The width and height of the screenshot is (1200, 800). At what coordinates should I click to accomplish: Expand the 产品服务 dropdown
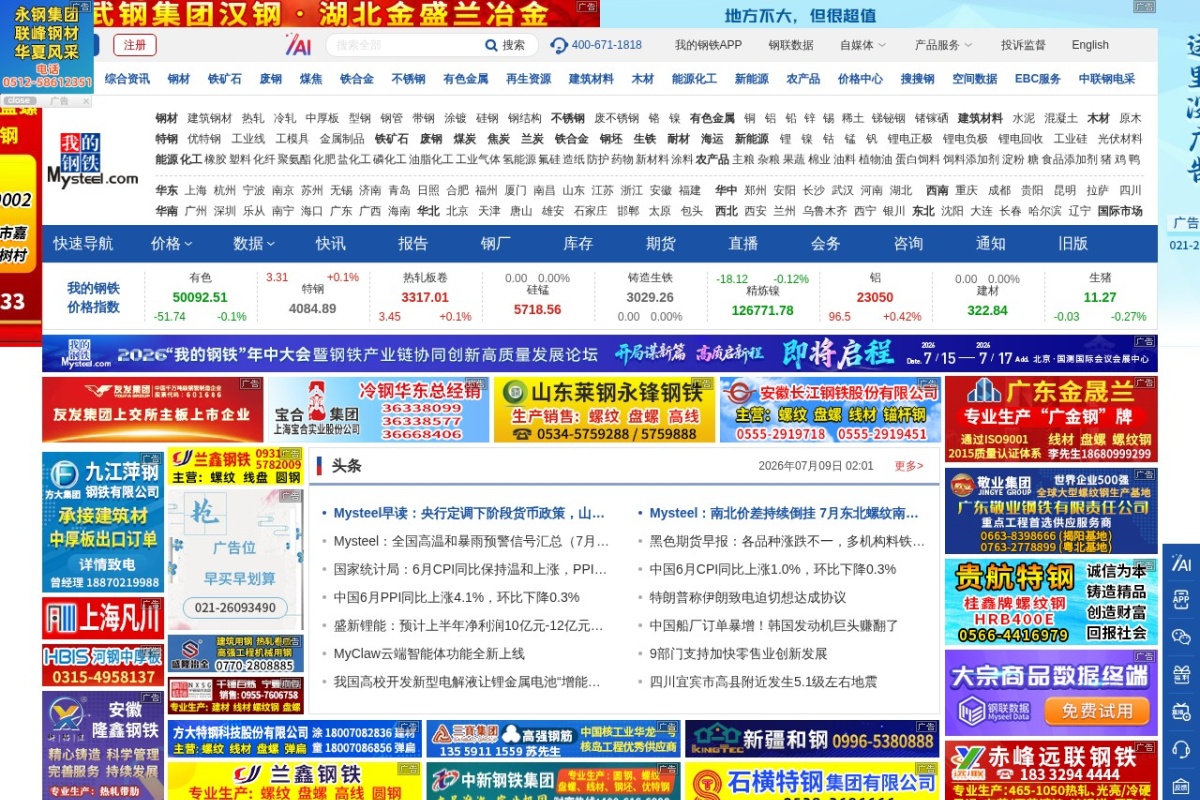pos(942,45)
